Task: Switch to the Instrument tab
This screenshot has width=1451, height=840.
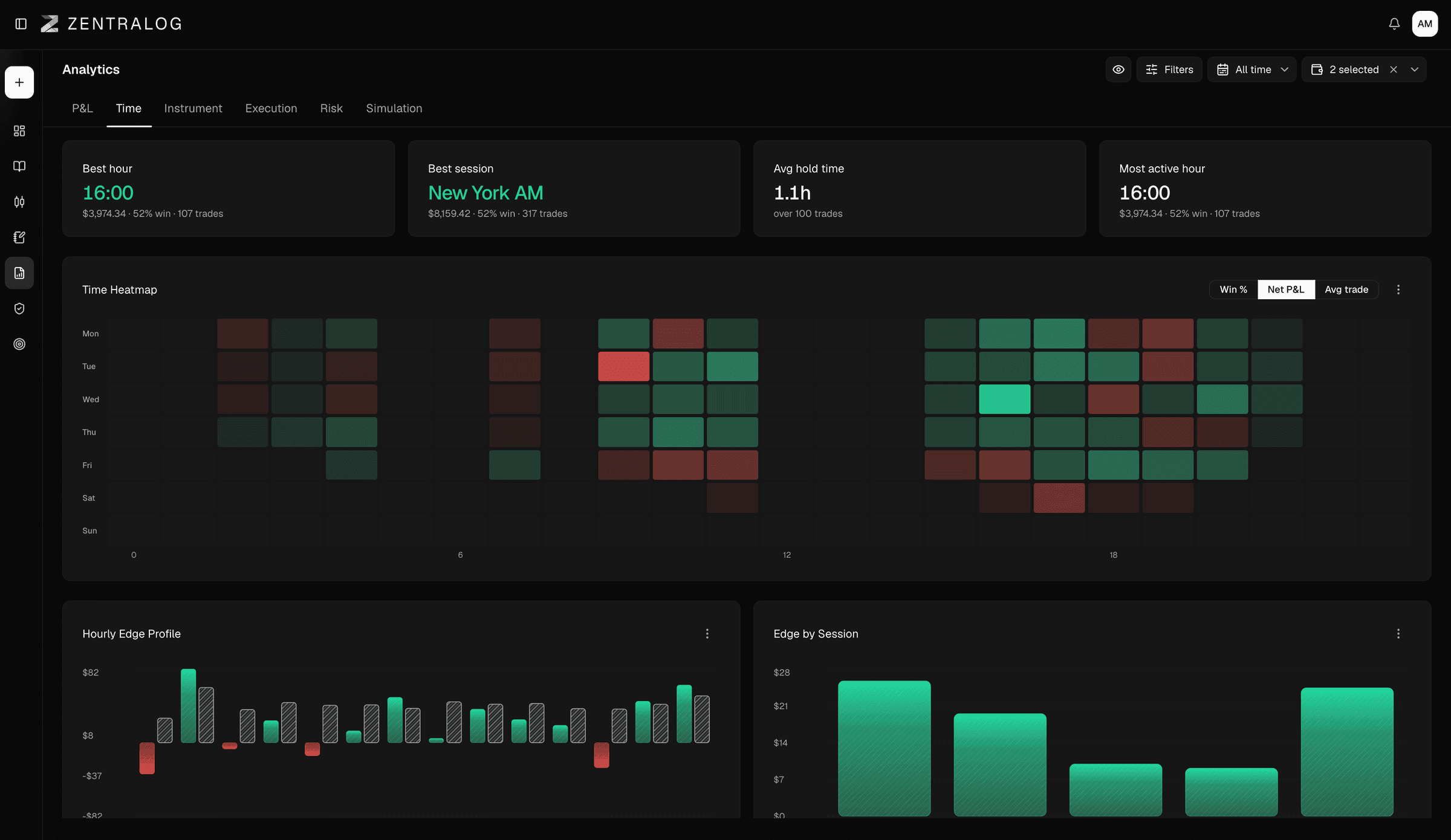Action: (193, 108)
